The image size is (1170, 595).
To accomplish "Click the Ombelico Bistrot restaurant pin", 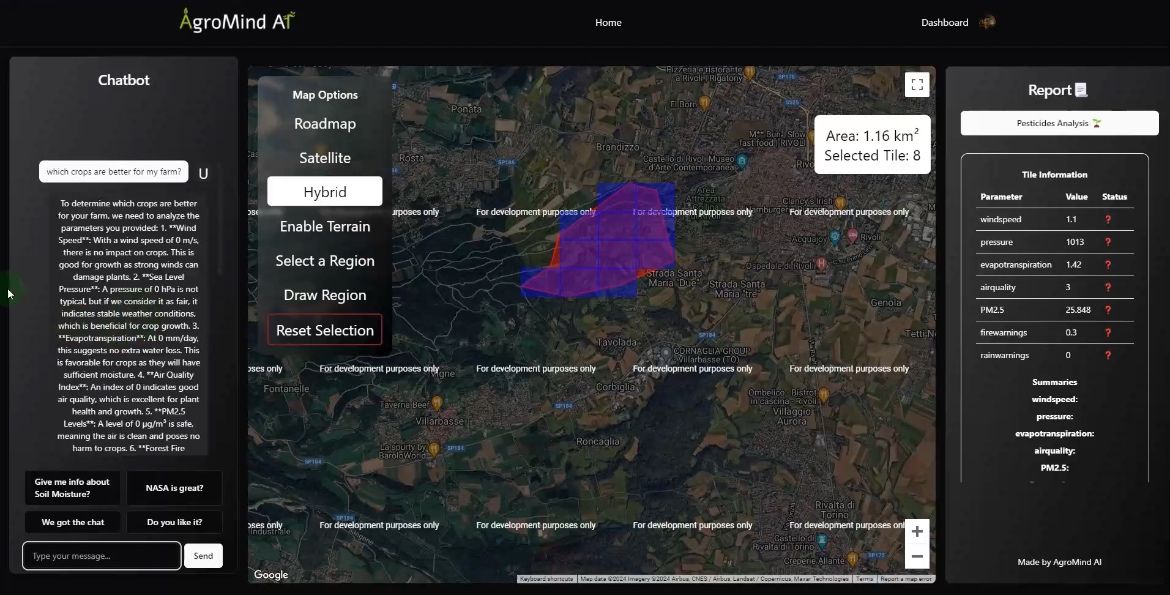I will [824, 393].
